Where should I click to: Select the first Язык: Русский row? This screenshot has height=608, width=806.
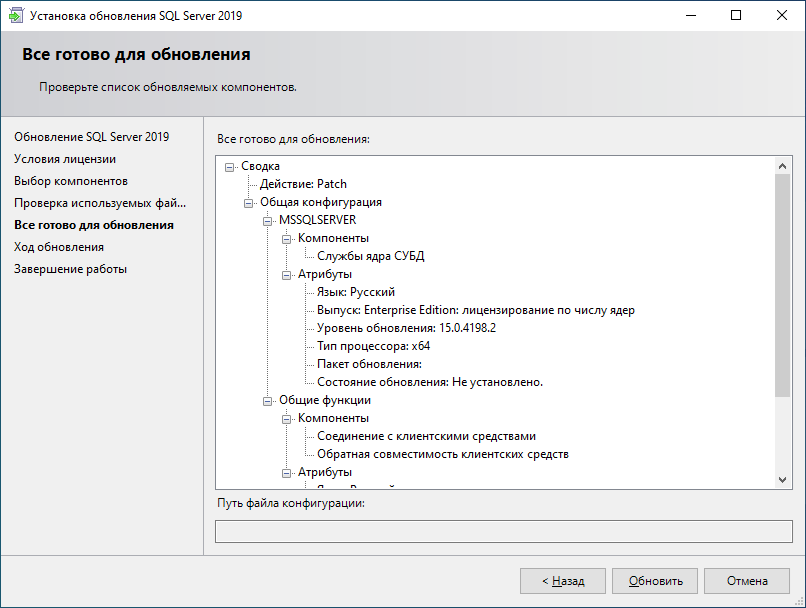click(x=356, y=292)
